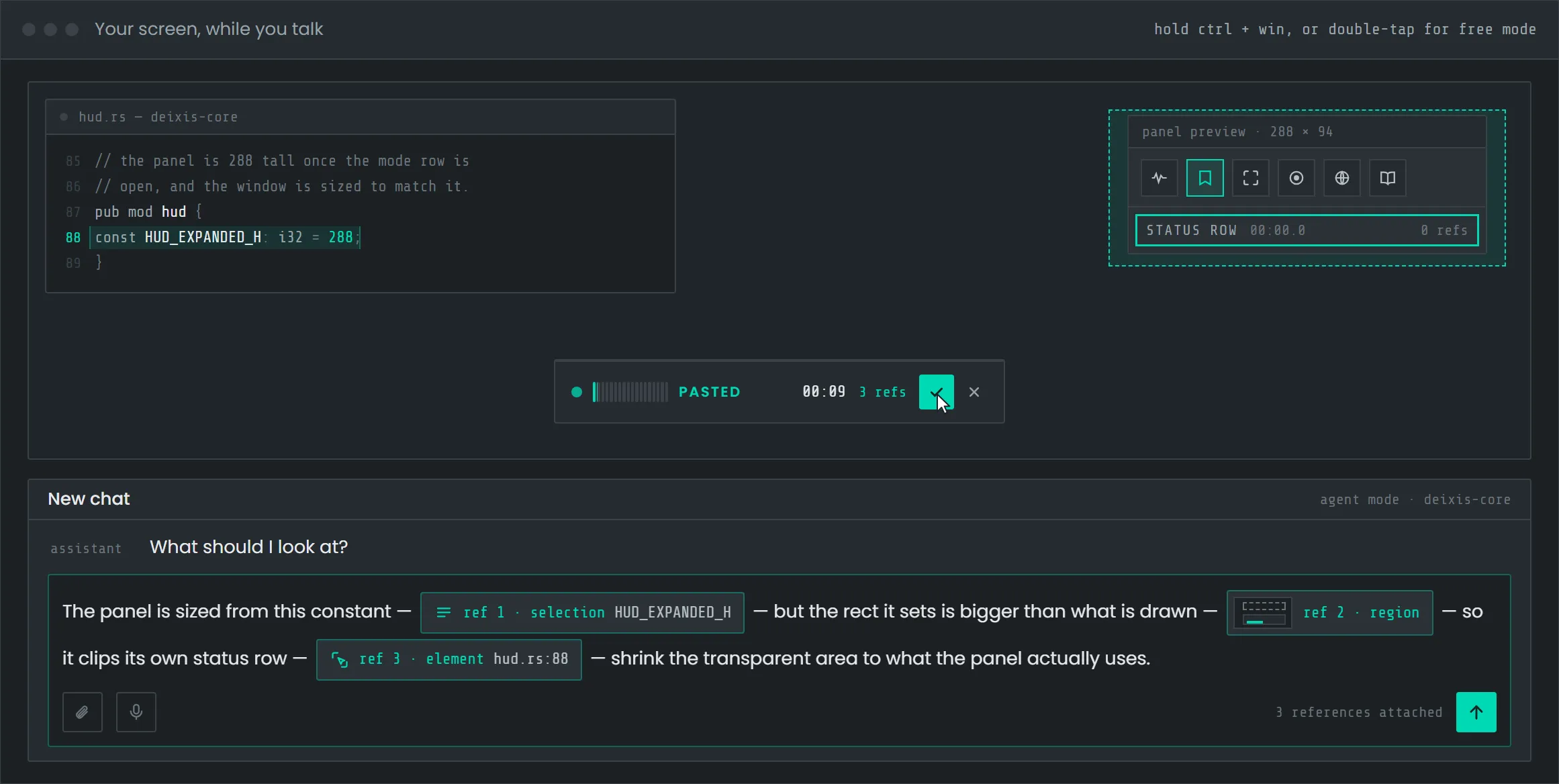The width and height of the screenshot is (1559, 784).
Task: Click the green recording indicator dot
Action: [576, 392]
